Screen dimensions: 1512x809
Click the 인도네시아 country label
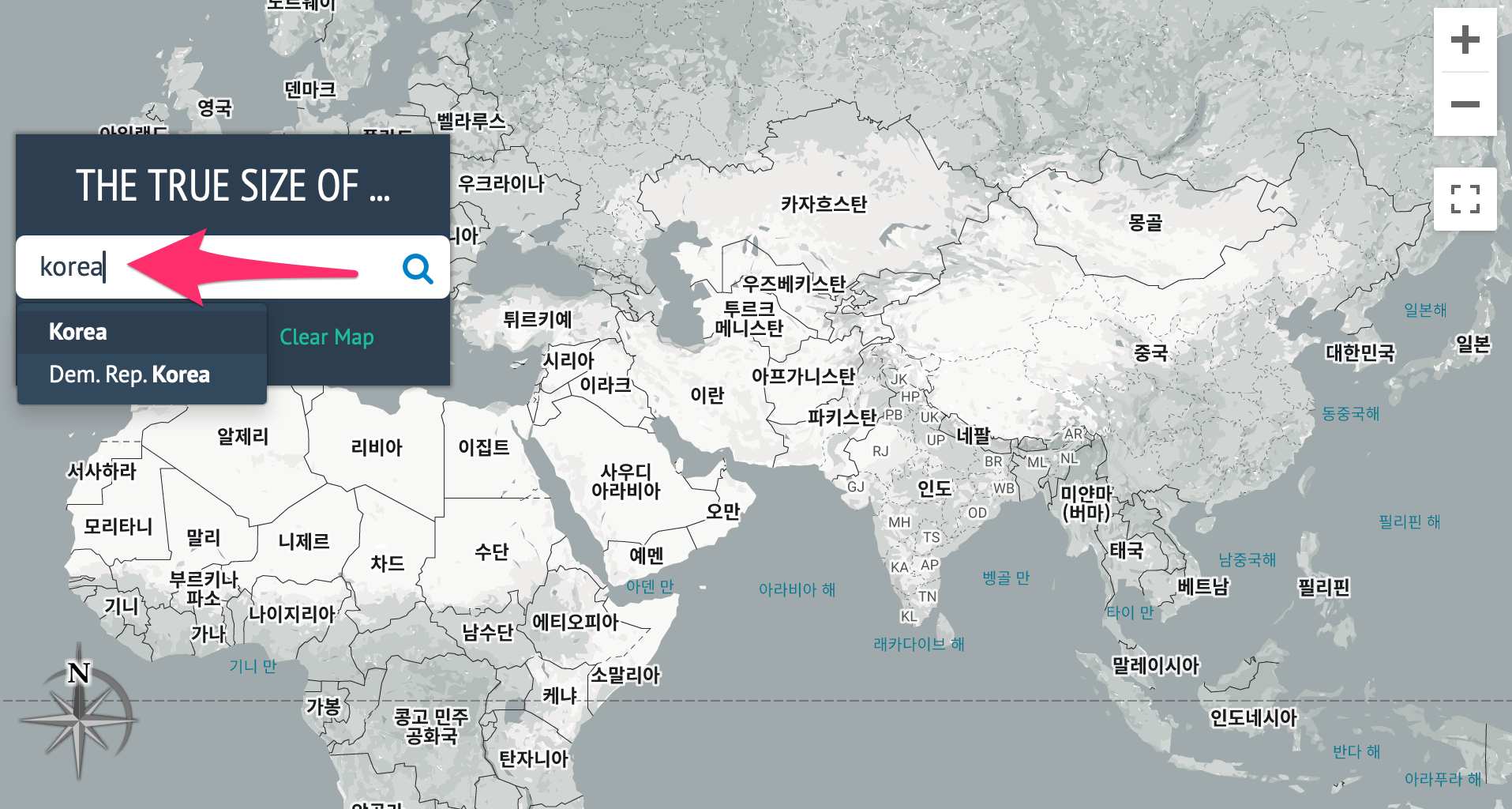(1254, 717)
